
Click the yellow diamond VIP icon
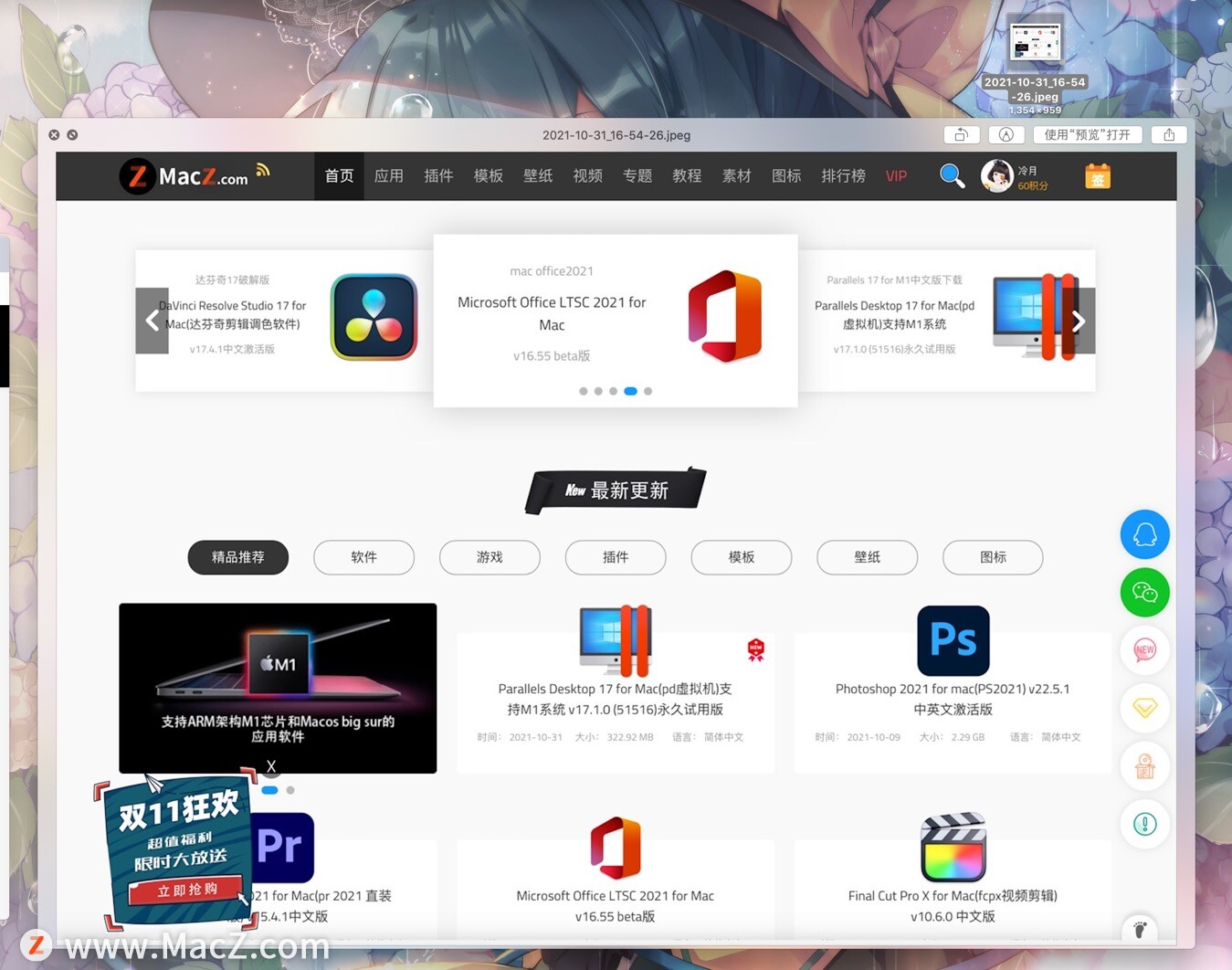click(x=1144, y=707)
